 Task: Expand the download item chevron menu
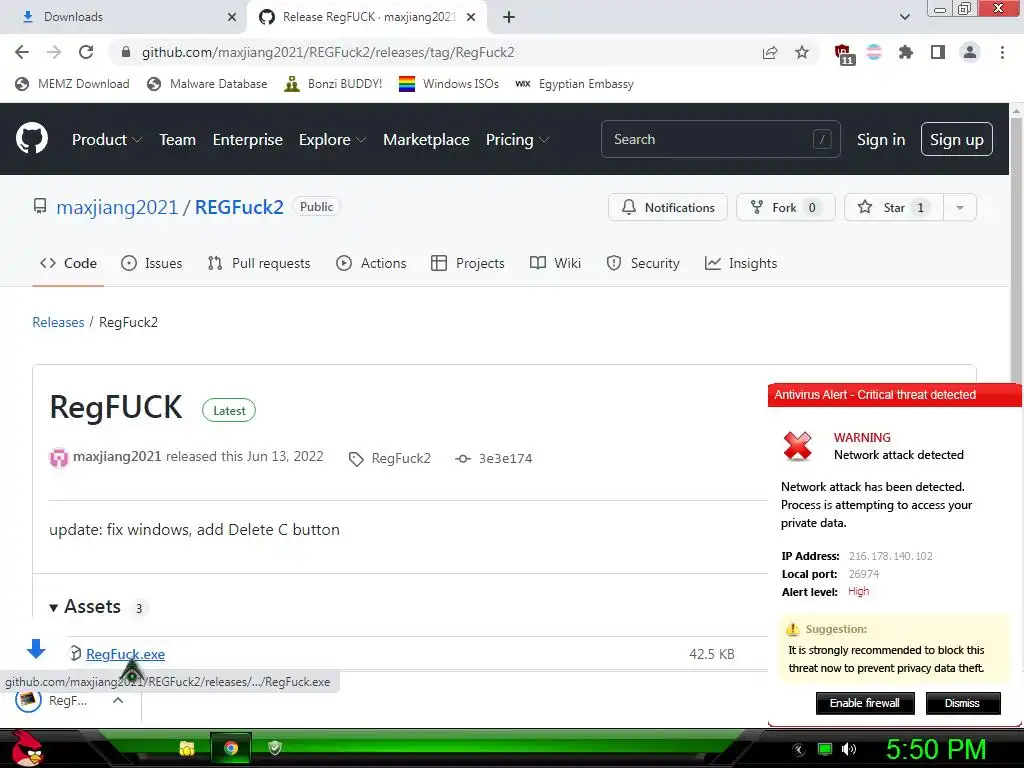[x=118, y=700]
